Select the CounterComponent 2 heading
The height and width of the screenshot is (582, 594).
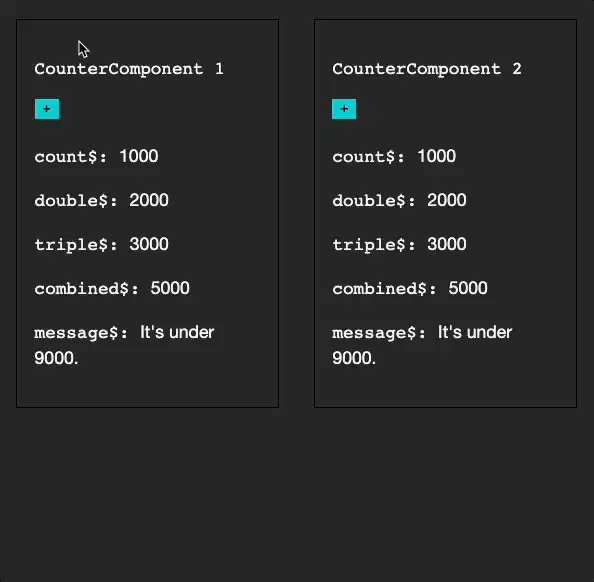tap(427, 69)
